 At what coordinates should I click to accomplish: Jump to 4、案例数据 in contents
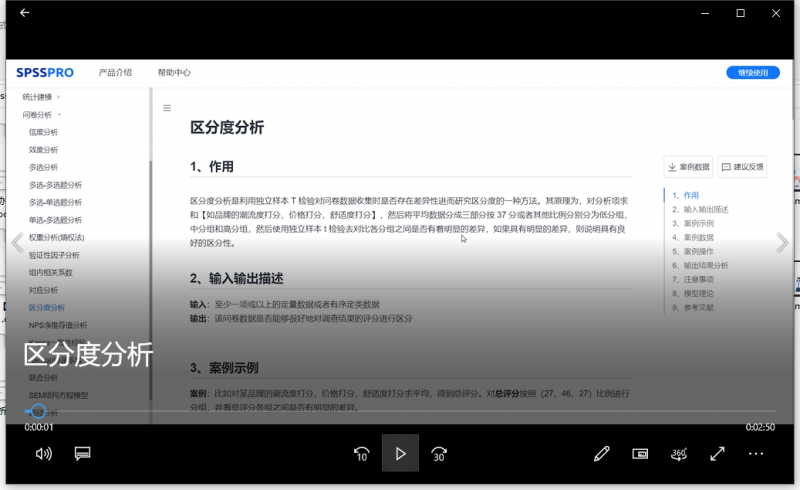click(x=693, y=237)
